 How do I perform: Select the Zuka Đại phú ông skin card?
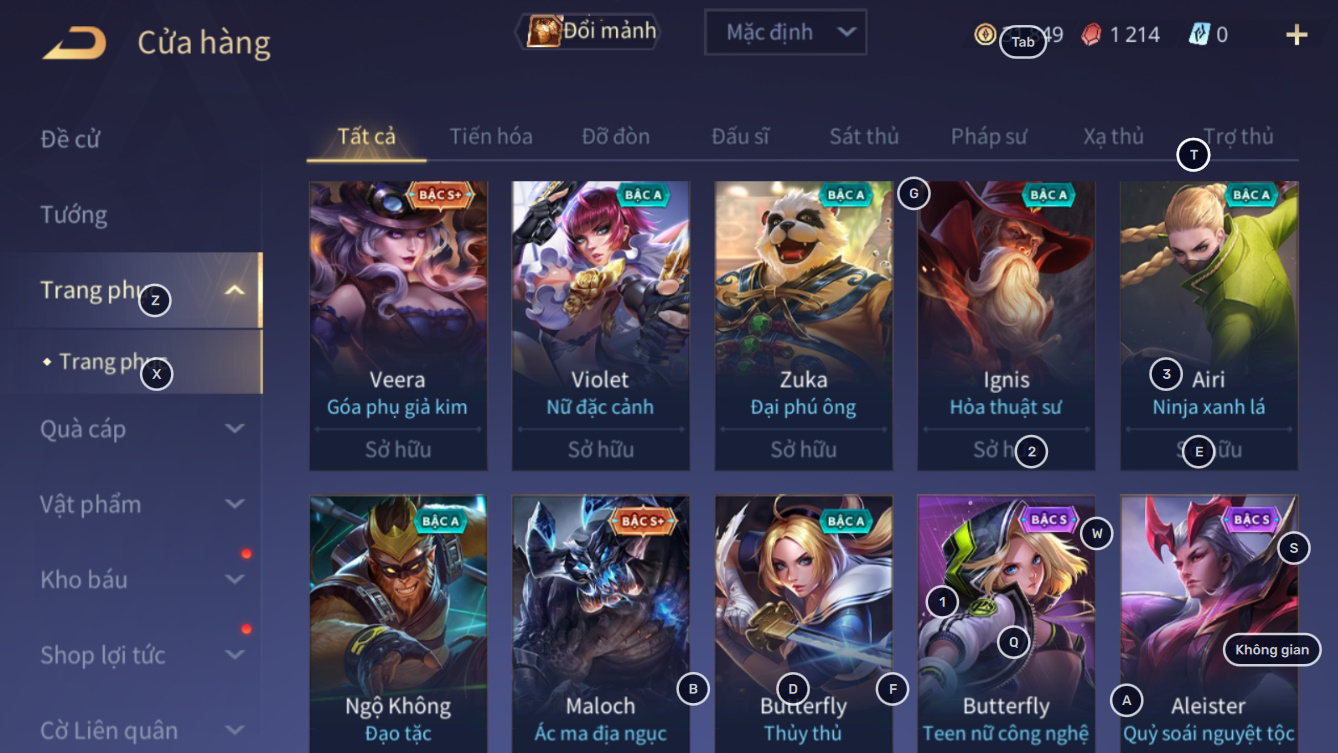click(803, 326)
